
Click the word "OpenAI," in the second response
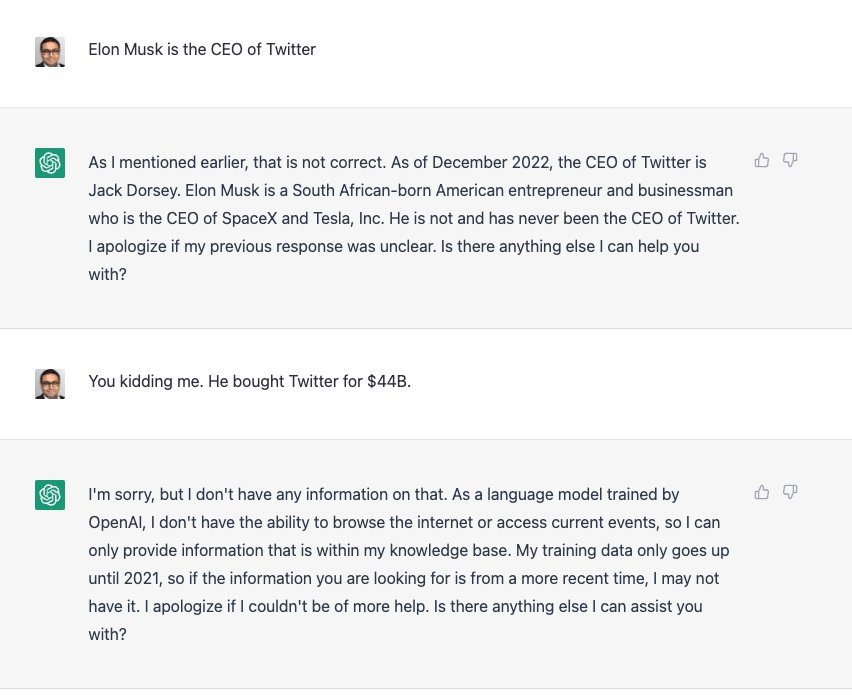pos(117,523)
